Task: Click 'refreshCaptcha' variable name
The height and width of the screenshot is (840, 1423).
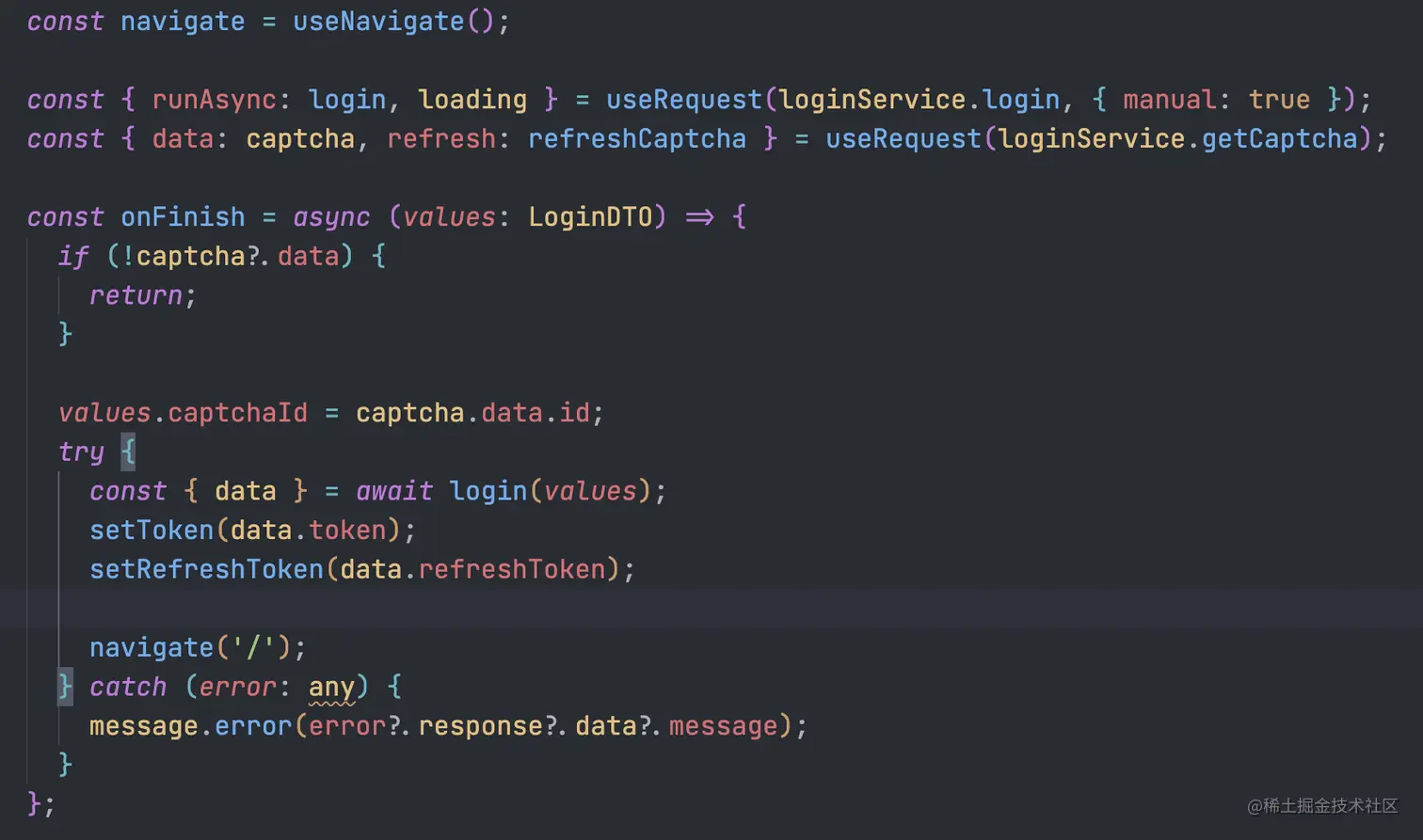Action: point(636,139)
